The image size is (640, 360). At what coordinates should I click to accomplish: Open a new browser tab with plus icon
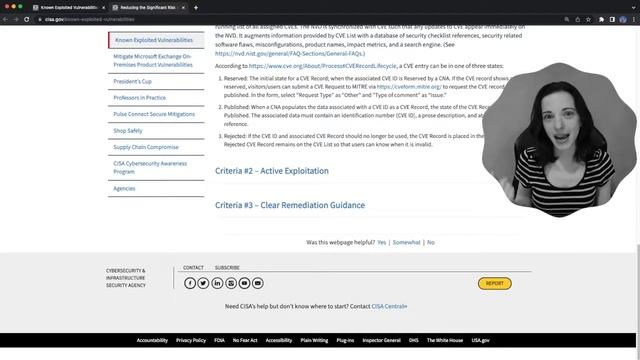[196, 7]
